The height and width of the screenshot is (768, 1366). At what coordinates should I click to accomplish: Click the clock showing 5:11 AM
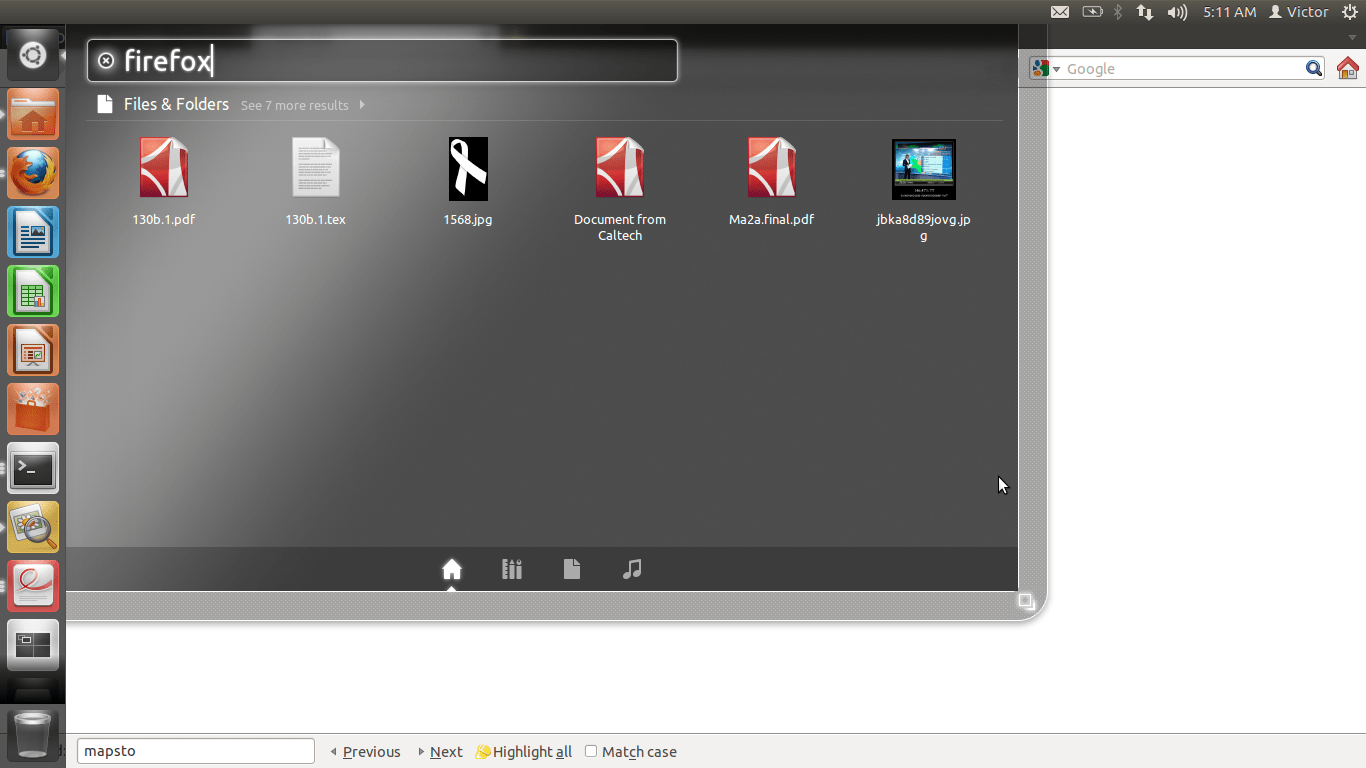1229,12
